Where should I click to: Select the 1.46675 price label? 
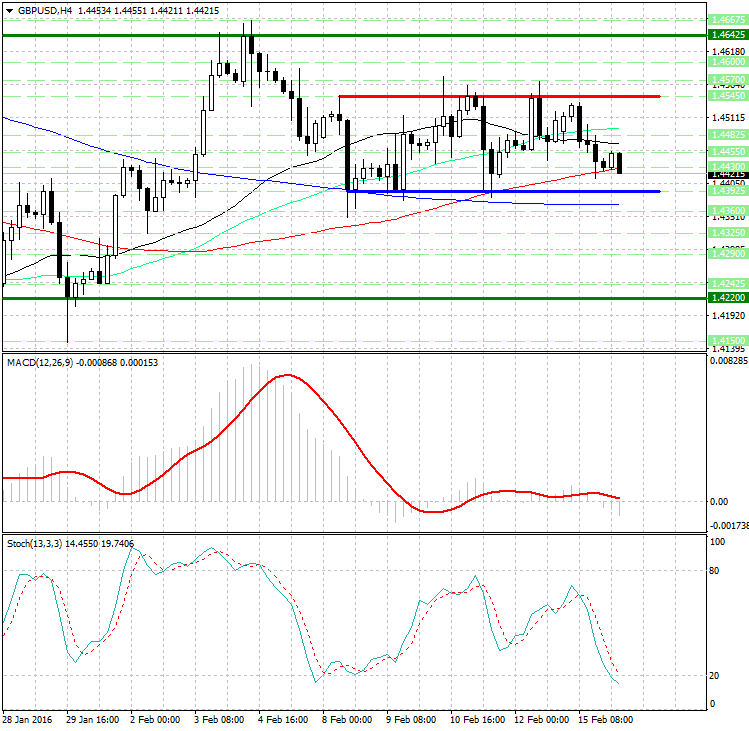(x=728, y=20)
